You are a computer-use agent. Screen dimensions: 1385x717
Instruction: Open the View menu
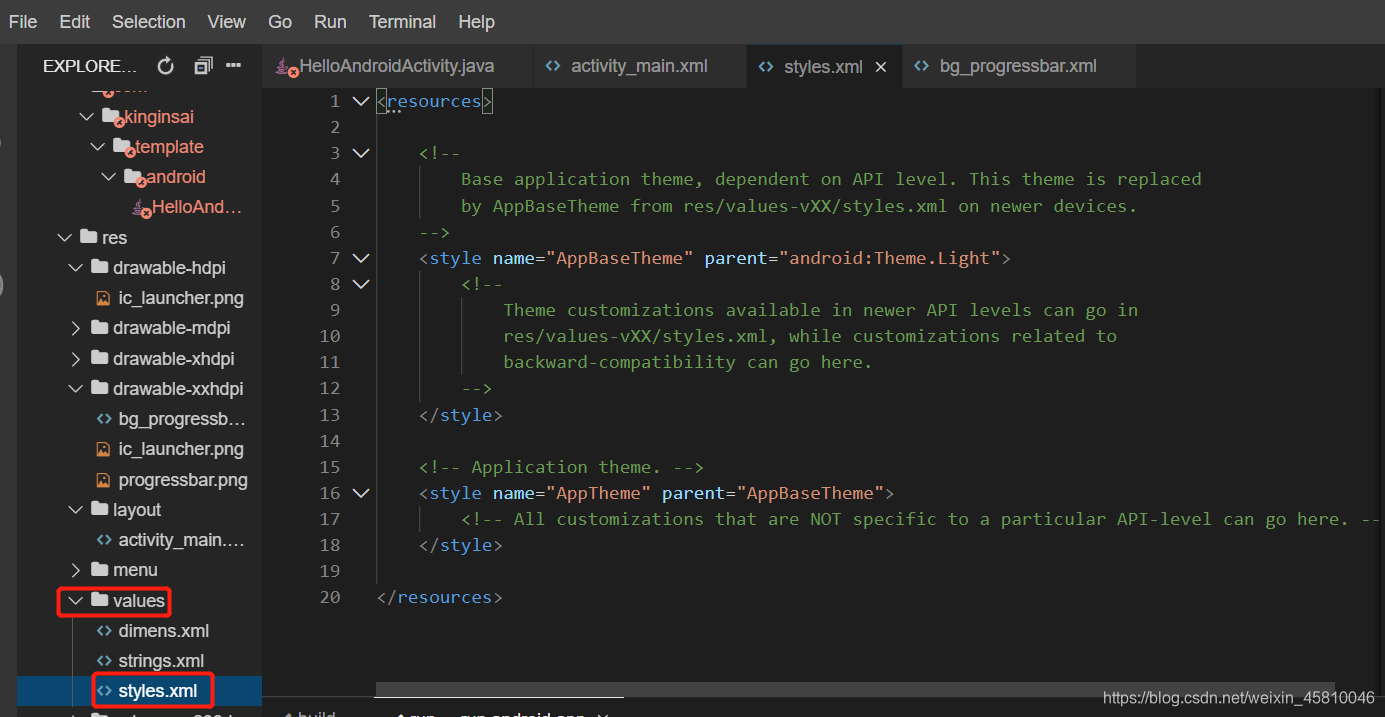[x=227, y=21]
